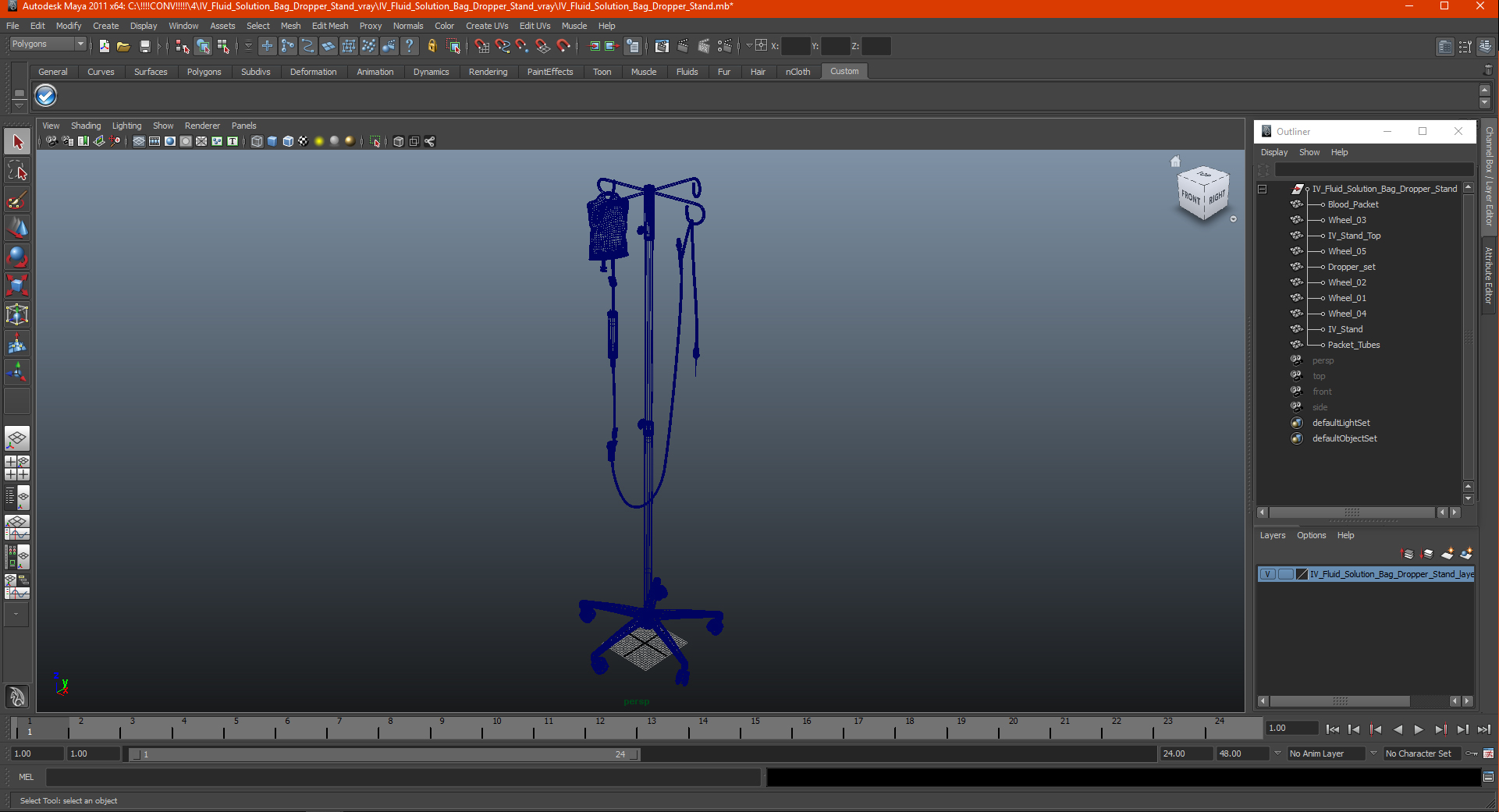Switch to single perspective view layout
Screen dimensions: 1499x812
17,439
